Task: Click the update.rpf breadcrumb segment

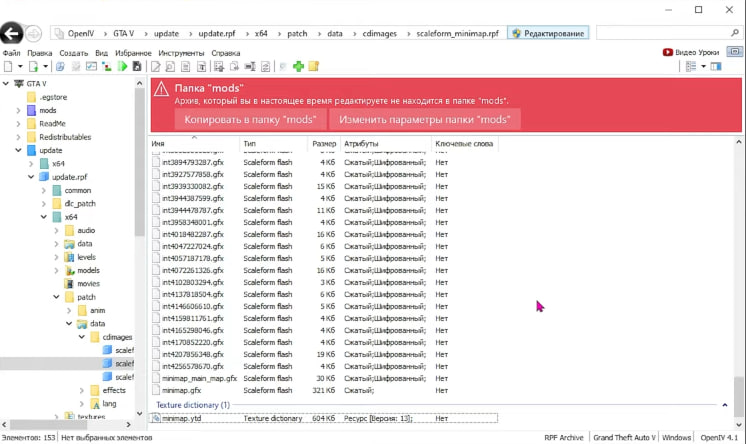Action: 217,33
